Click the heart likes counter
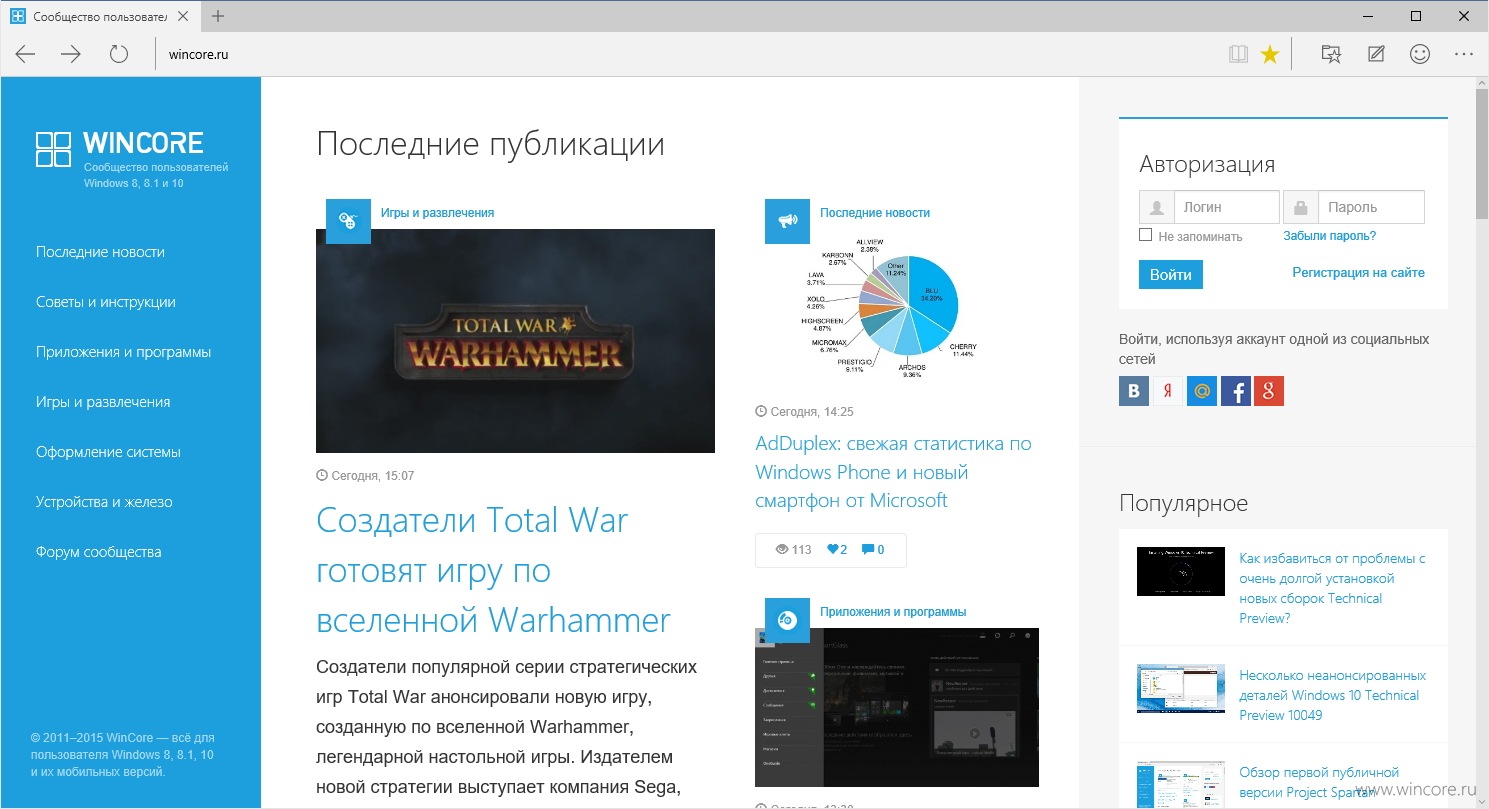 837,549
